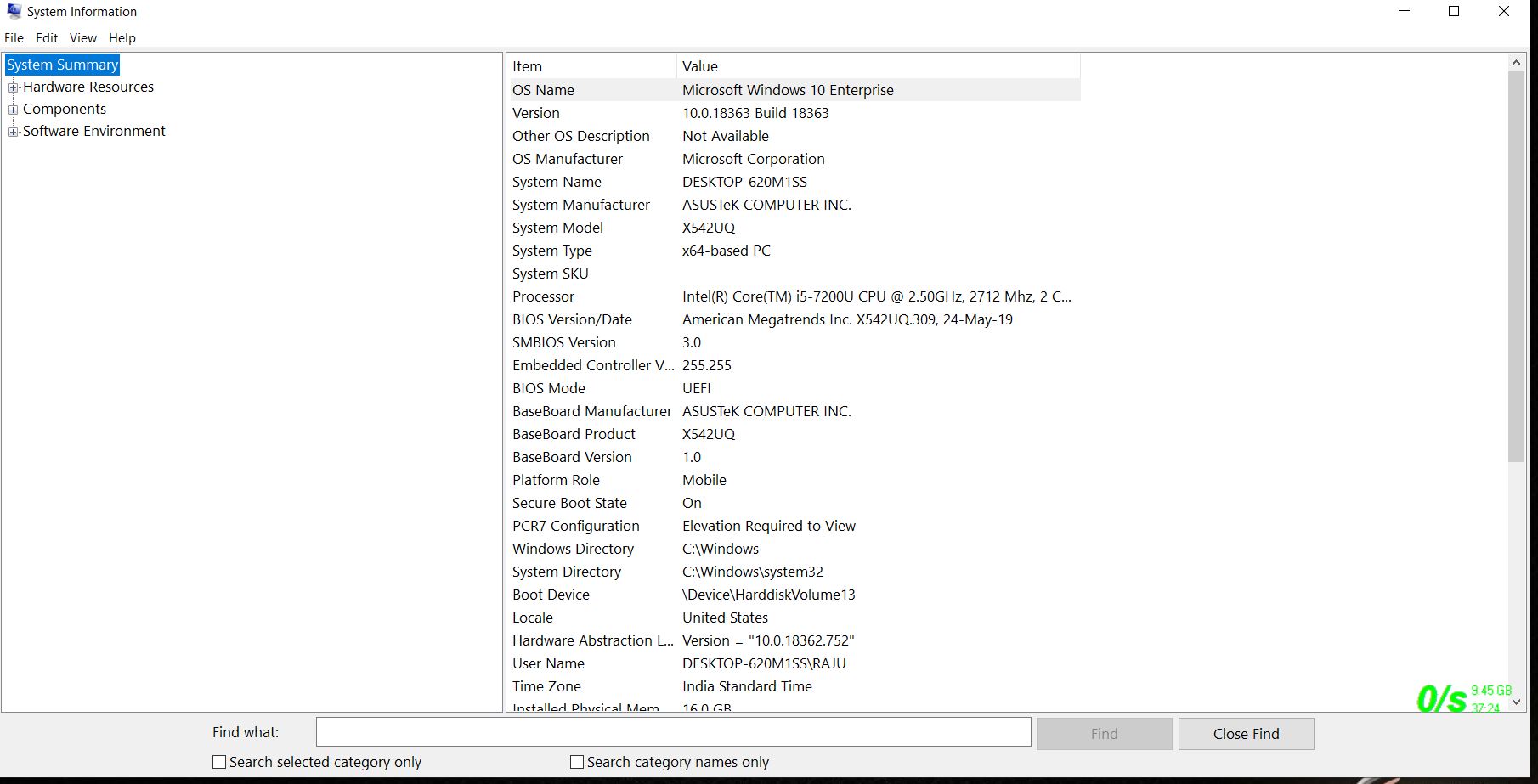Select the System Model row
1538x784 pixels.
tap(794, 228)
